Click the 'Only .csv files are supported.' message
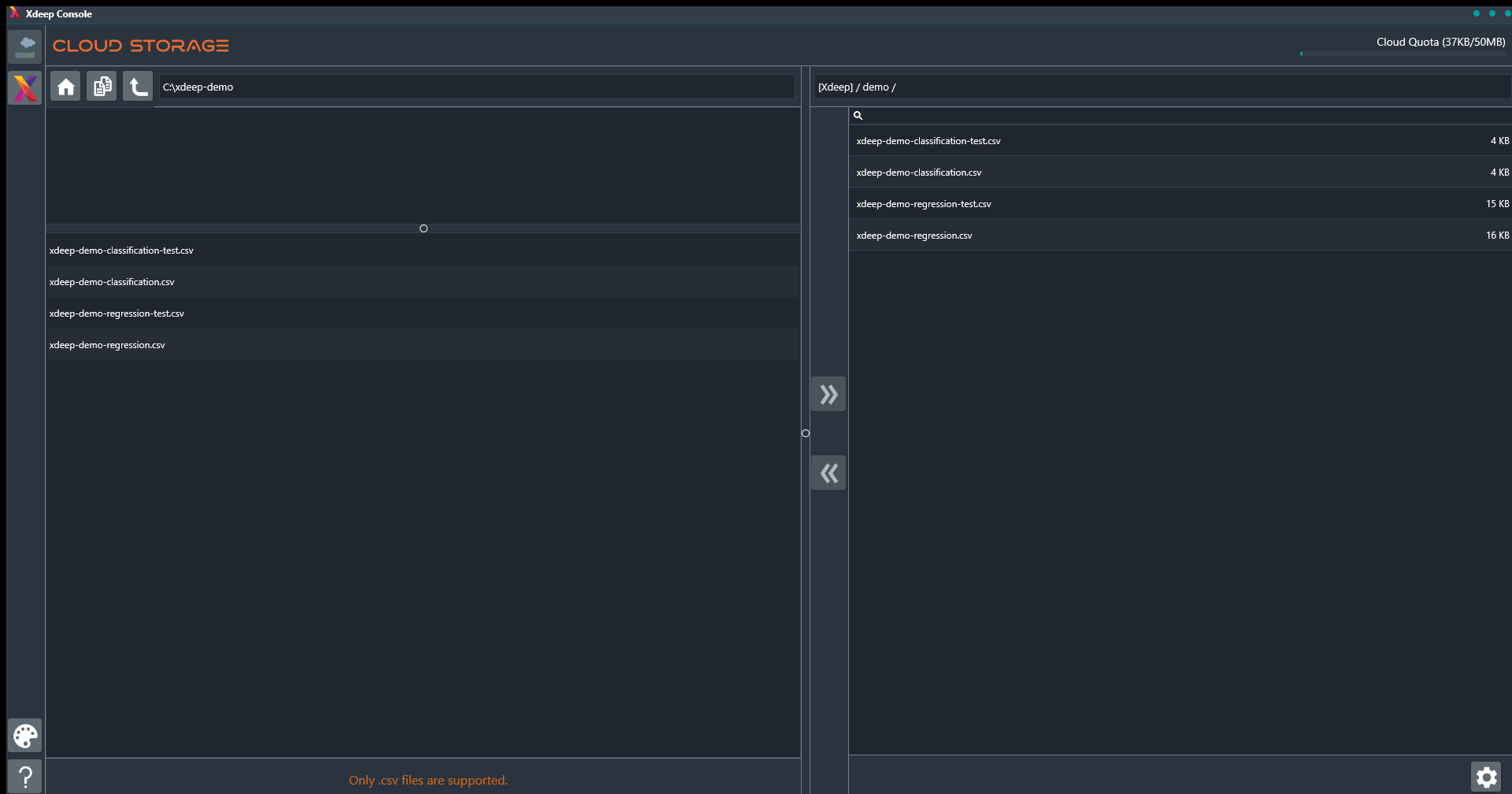The width and height of the screenshot is (1512, 794). click(x=428, y=780)
